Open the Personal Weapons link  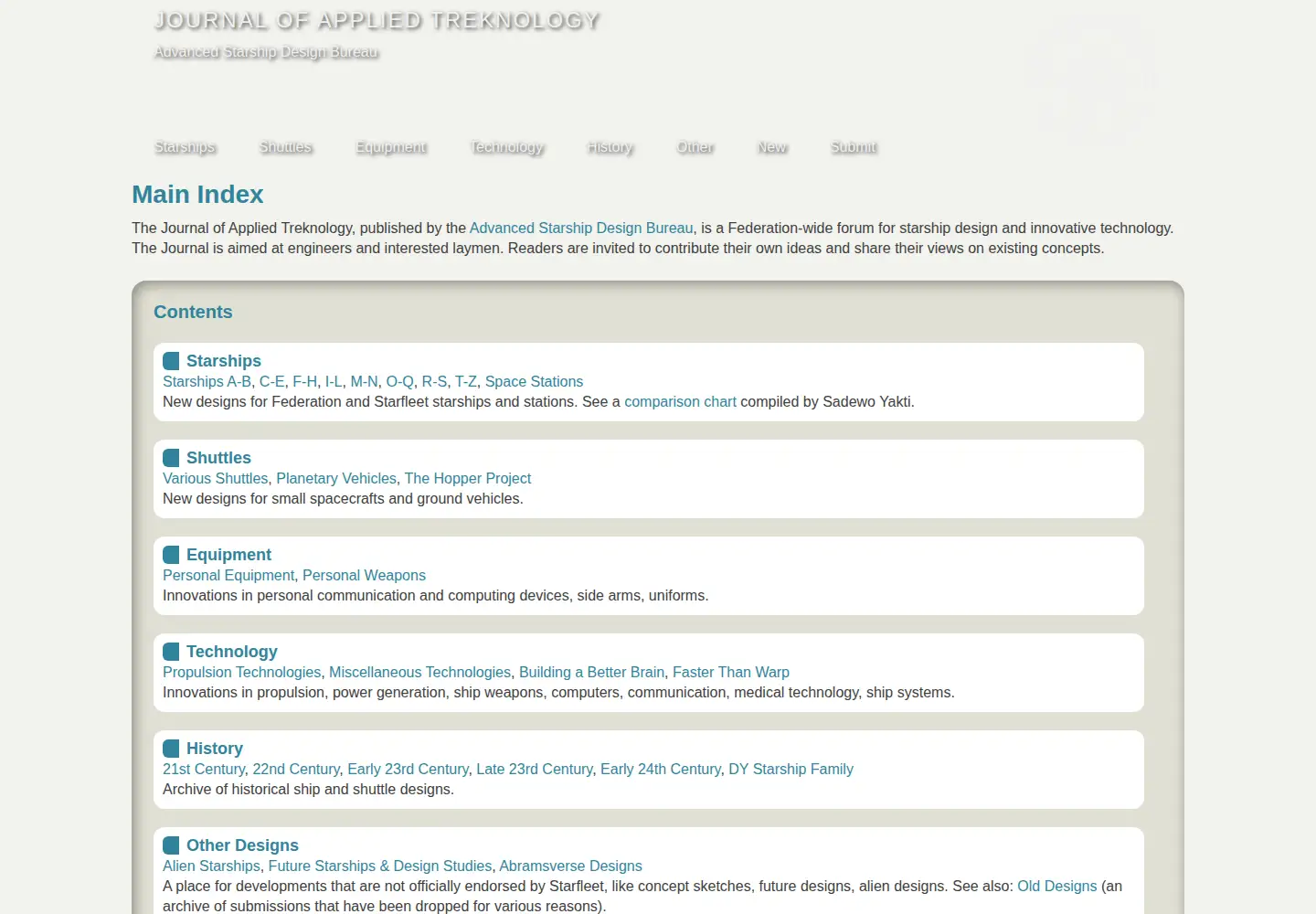(x=364, y=575)
